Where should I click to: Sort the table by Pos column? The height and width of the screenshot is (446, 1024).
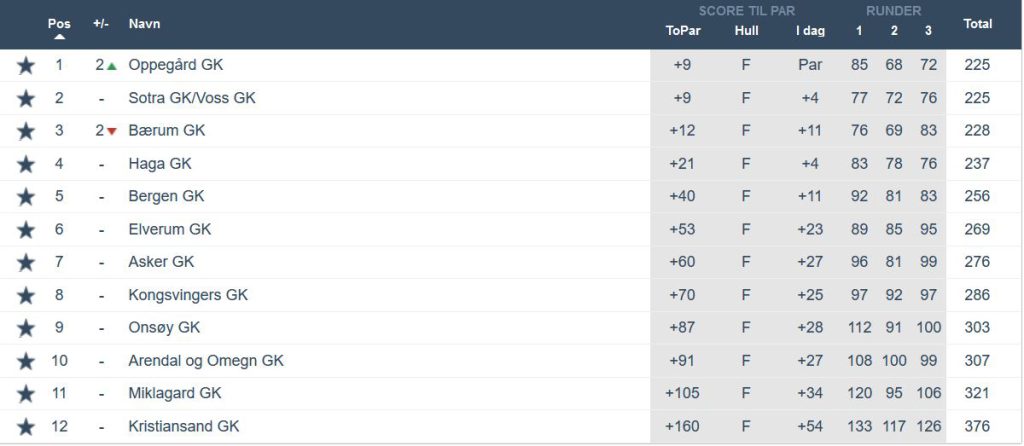coord(59,23)
